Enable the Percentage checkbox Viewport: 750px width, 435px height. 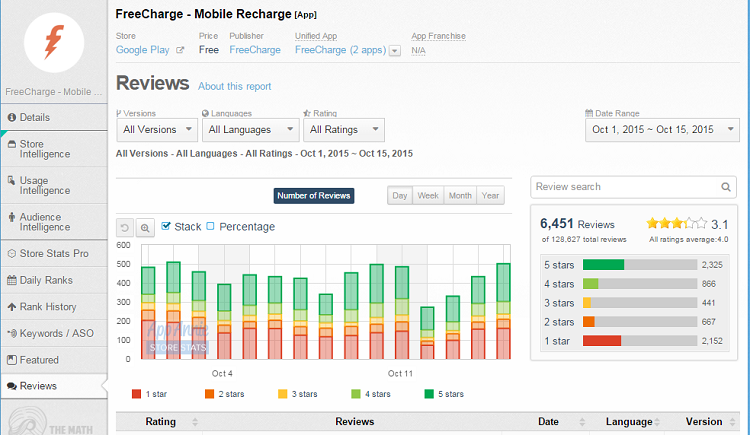click(x=210, y=227)
